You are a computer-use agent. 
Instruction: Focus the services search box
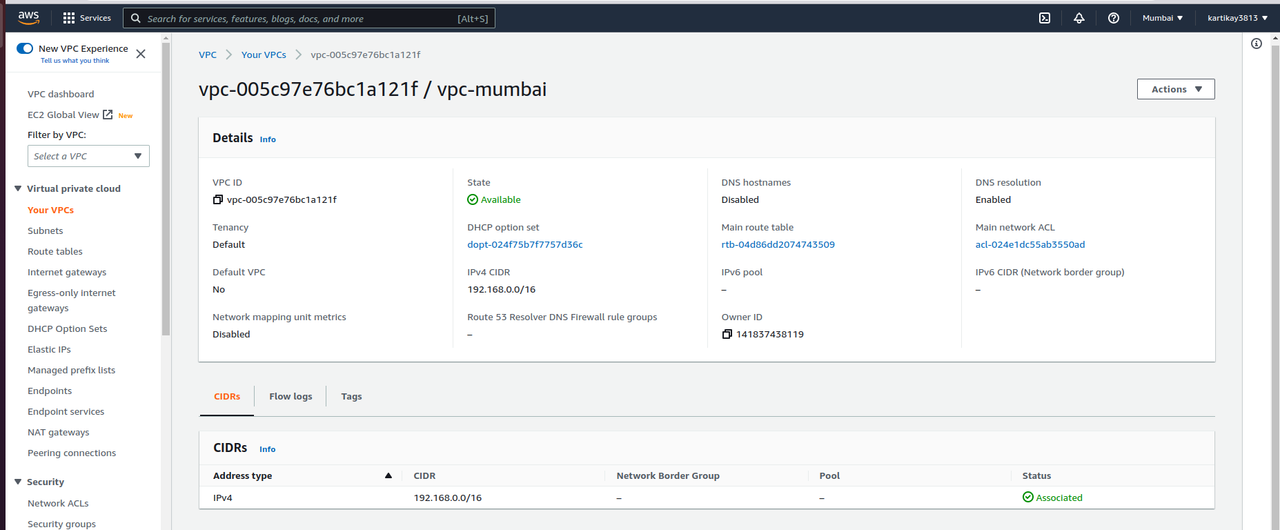pyautogui.click(x=309, y=18)
